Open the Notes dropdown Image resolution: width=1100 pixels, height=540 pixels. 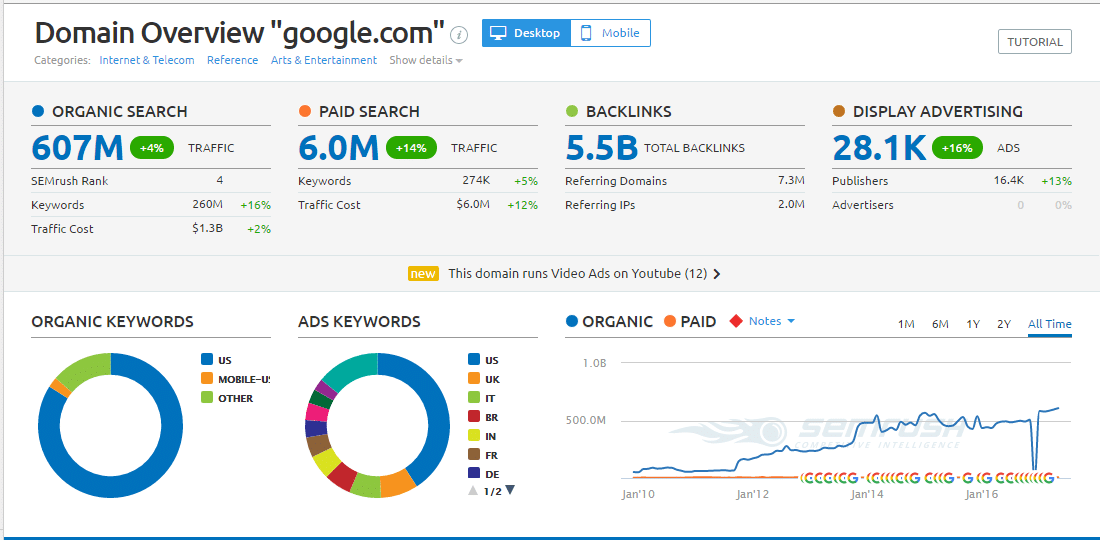772,321
